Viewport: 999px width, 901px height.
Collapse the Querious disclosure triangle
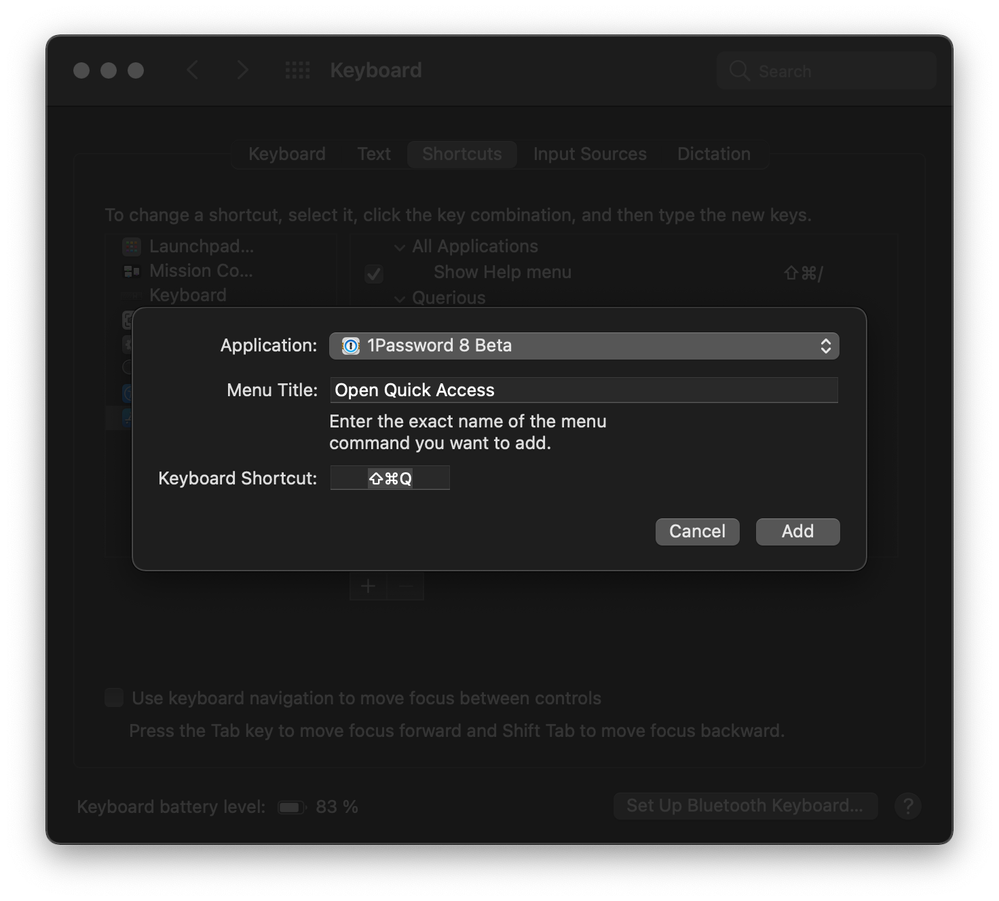point(400,298)
